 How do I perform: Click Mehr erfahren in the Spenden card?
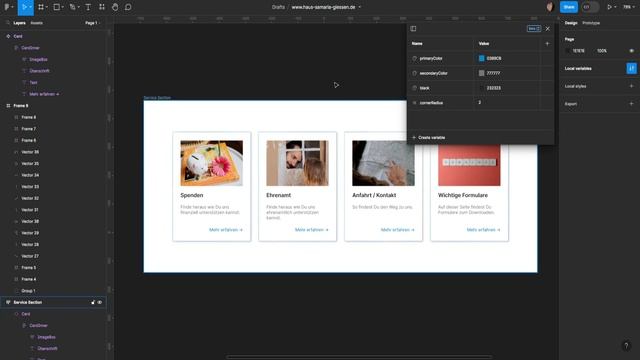coord(226,230)
